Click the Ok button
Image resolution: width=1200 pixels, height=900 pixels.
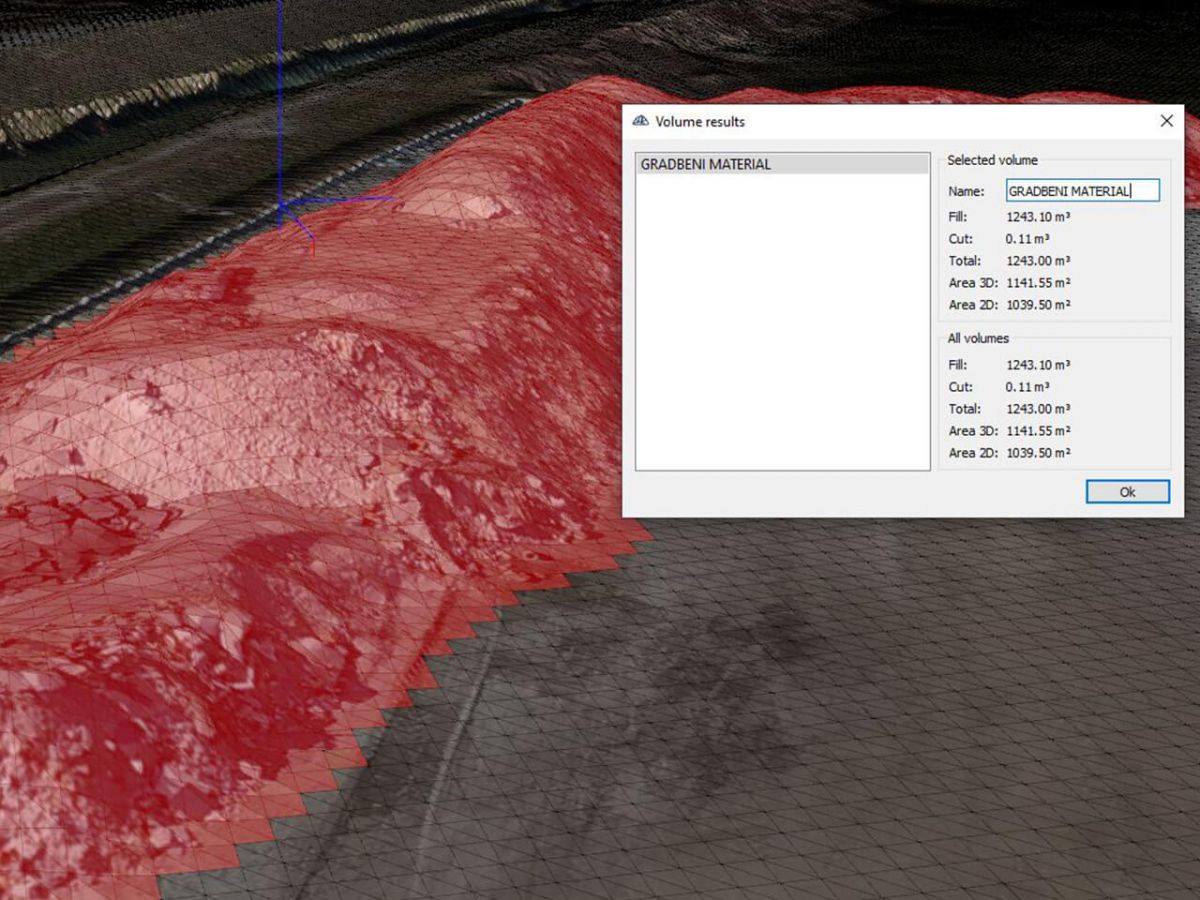[1127, 492]
